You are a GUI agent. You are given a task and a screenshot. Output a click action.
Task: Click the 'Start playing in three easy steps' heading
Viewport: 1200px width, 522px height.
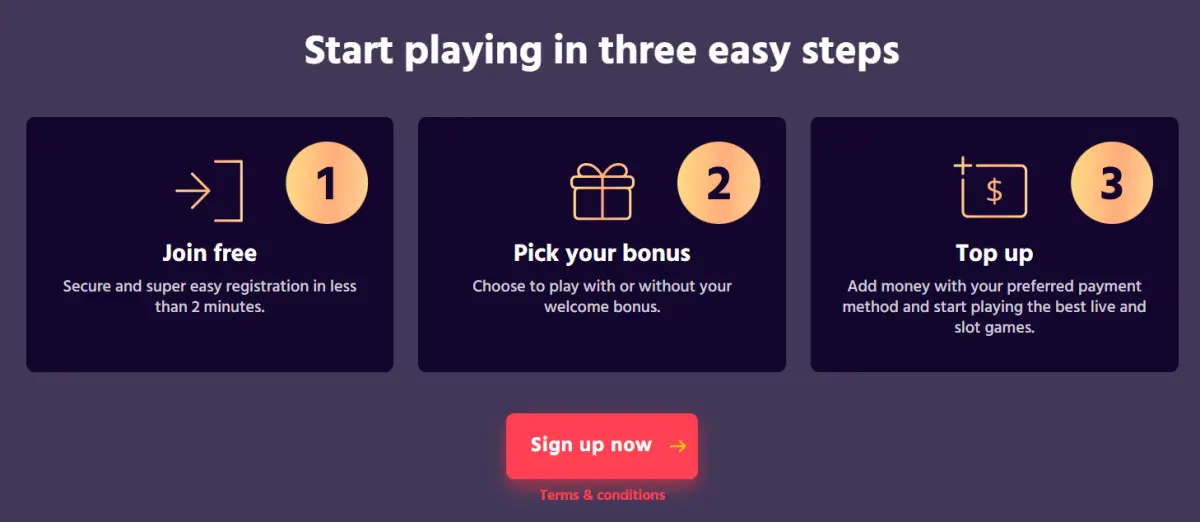[x=602, y=50]
